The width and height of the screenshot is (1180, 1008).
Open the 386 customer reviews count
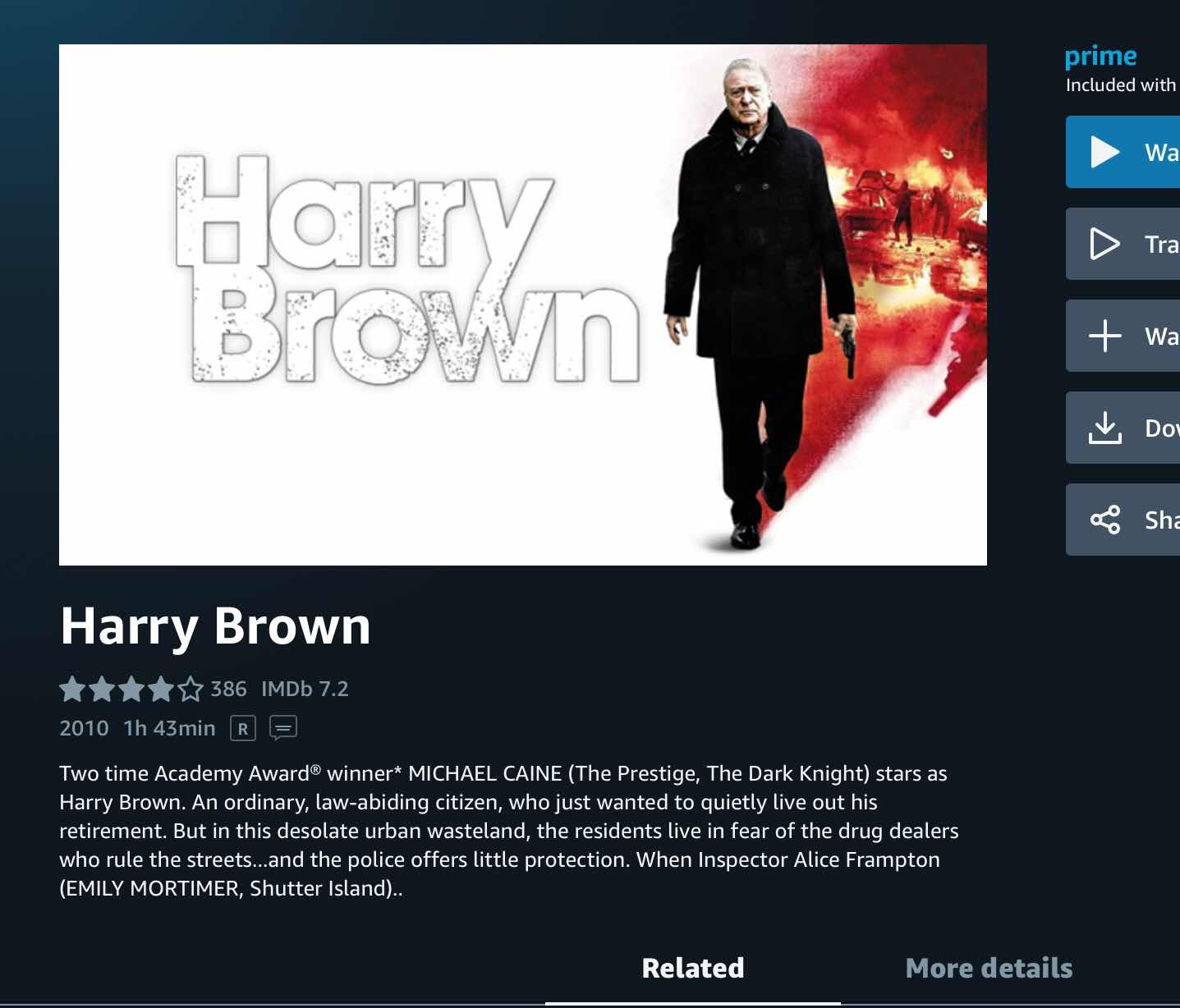pyautogui.click(x=228, y=689)
